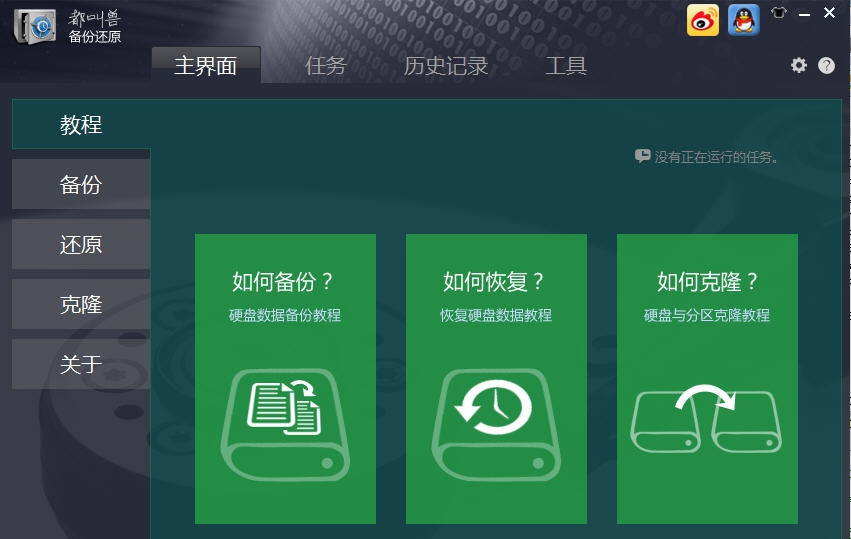
Task: Switch to the 任务 tab
Action: click(326, 66)
